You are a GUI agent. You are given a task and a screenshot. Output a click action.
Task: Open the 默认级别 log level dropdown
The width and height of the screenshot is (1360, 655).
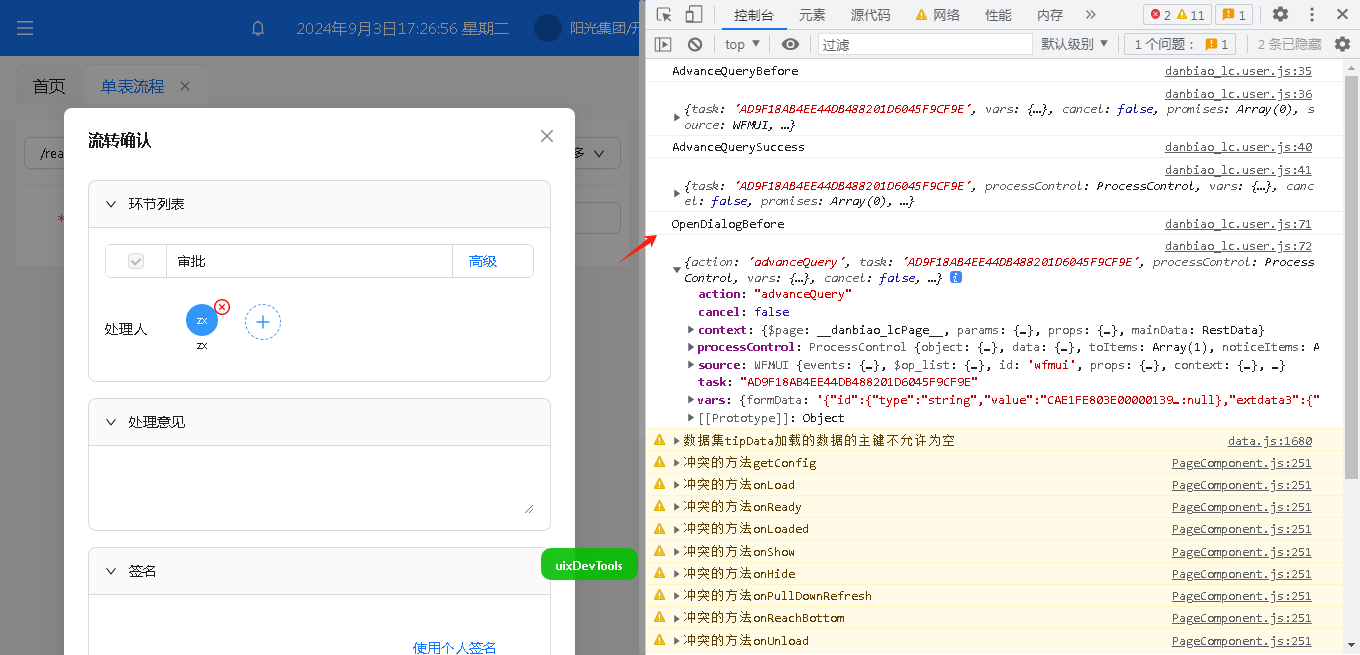(x=1075, y=44)
